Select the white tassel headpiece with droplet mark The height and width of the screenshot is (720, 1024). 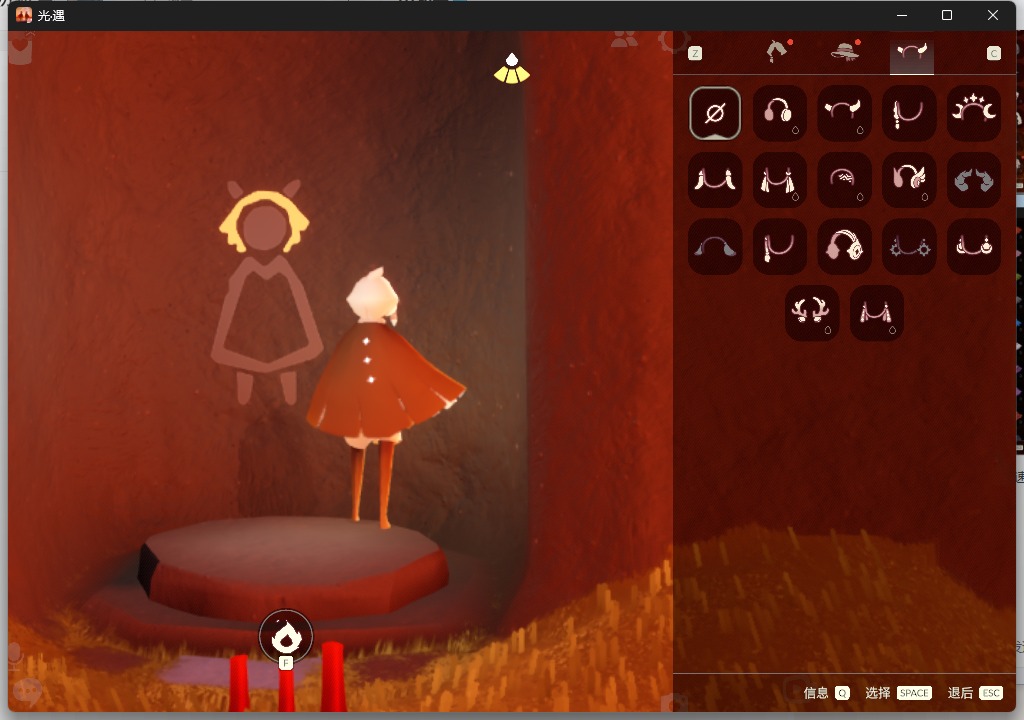(x=779, y=180)
